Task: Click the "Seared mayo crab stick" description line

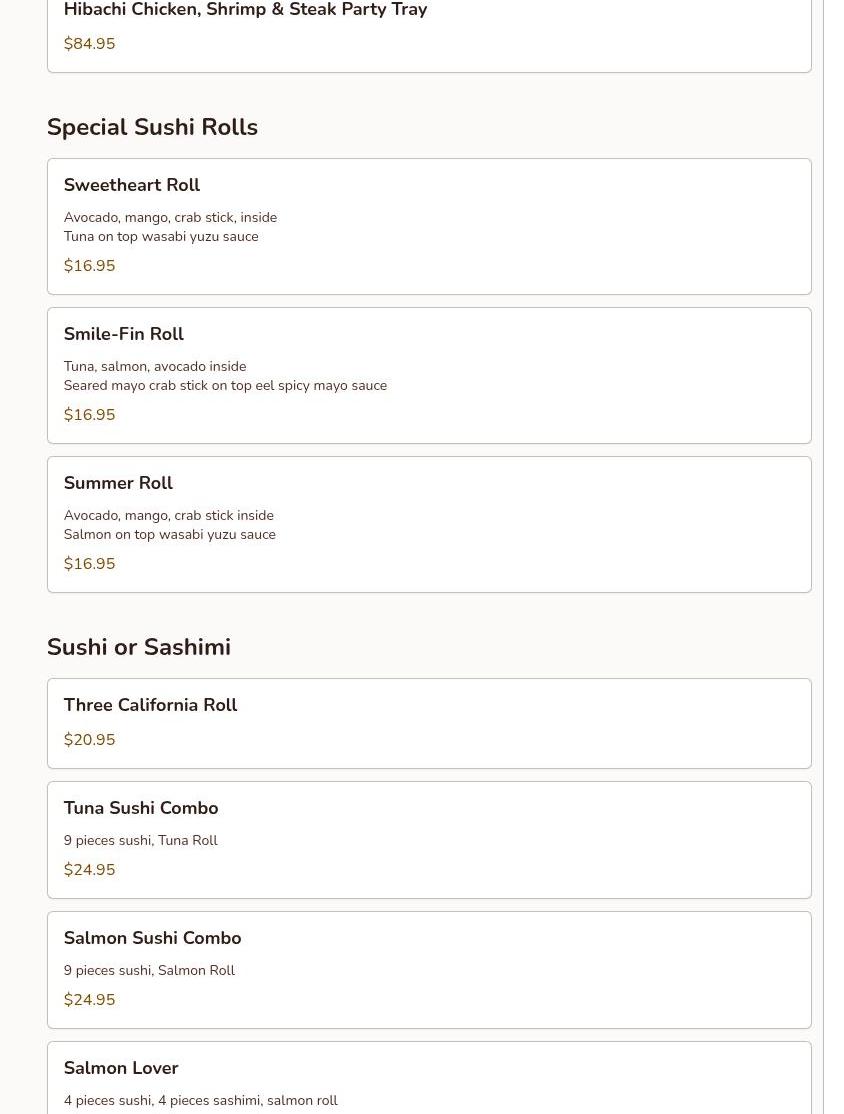Action: click(225, 386)
